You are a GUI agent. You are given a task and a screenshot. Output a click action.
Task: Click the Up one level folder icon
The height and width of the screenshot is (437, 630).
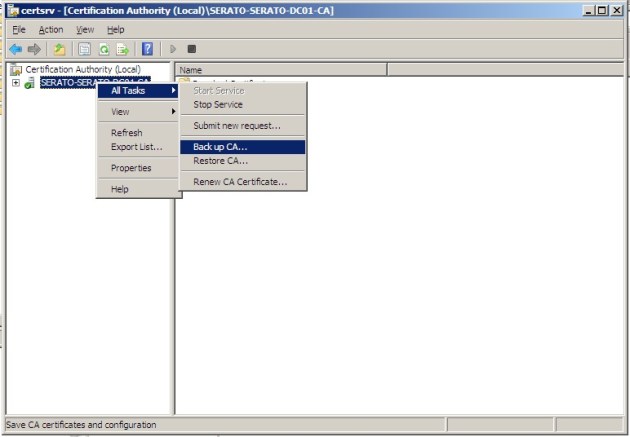point(59,48)
